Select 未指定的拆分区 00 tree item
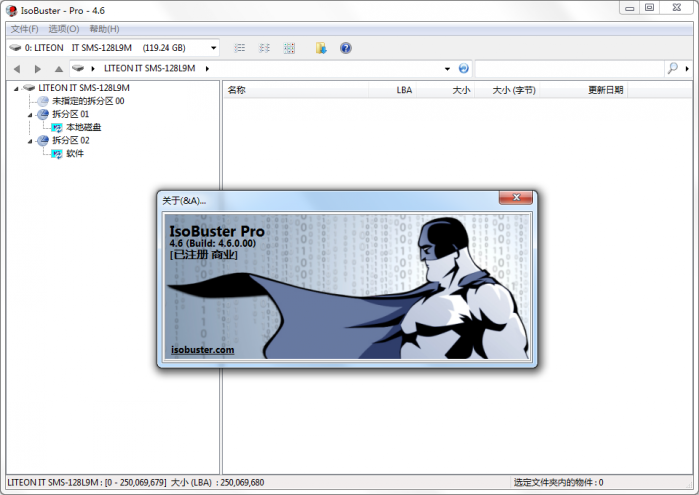Viewport: 699px width, 495px height. (x=88, y=101)
